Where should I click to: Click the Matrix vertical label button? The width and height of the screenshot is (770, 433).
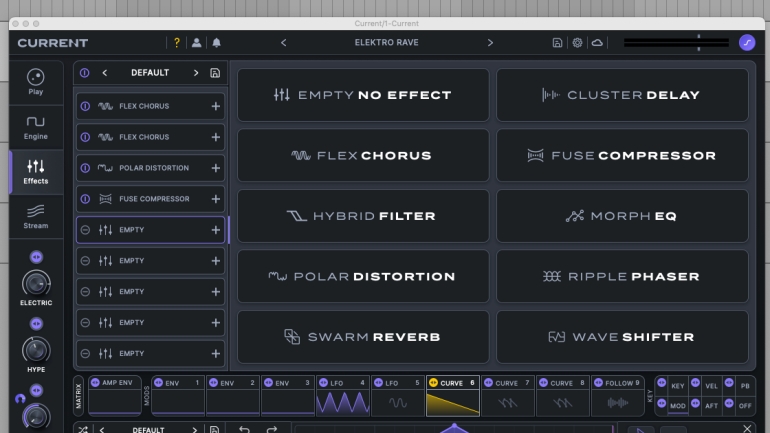coord(79,397)
